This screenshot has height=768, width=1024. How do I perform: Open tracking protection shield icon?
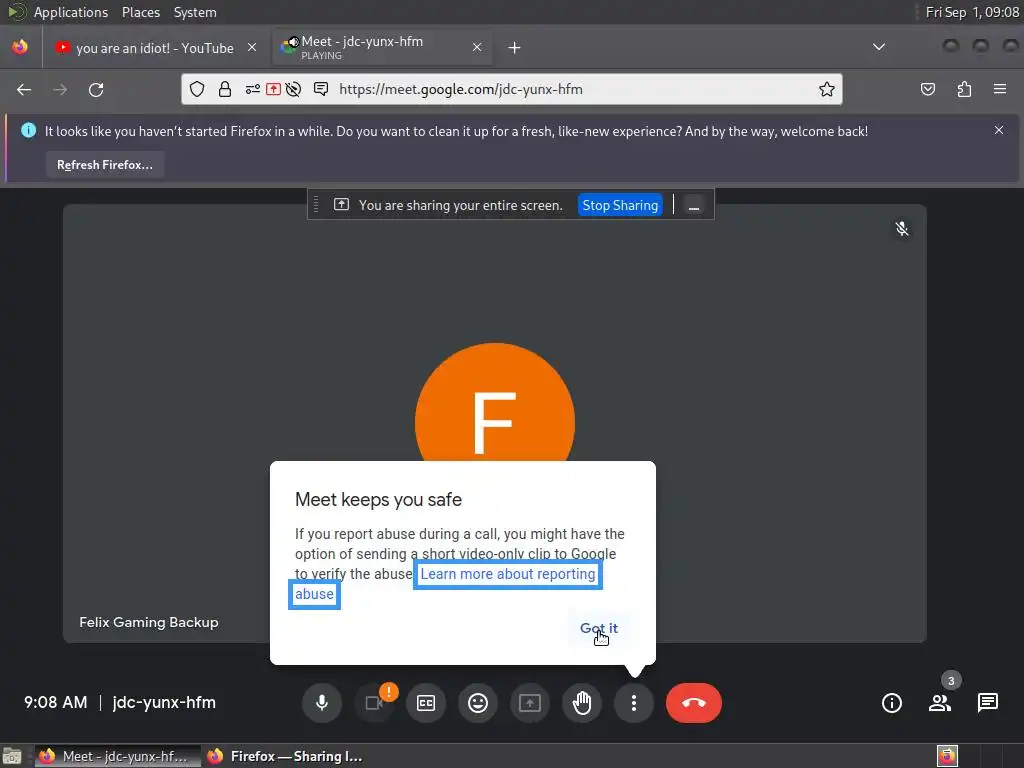[x=197, y=89]
